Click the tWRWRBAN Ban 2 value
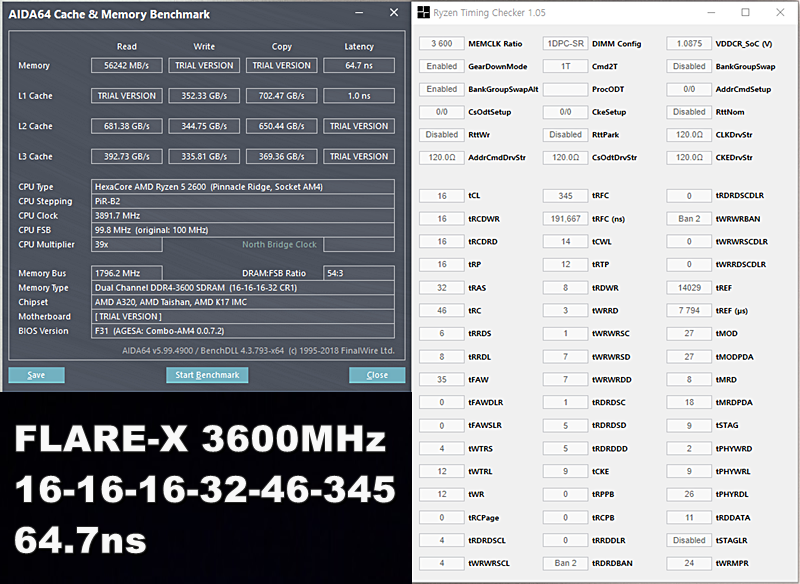Image resolution: width=800 pixels, height=584 pixels. click(x=689, y=219)
